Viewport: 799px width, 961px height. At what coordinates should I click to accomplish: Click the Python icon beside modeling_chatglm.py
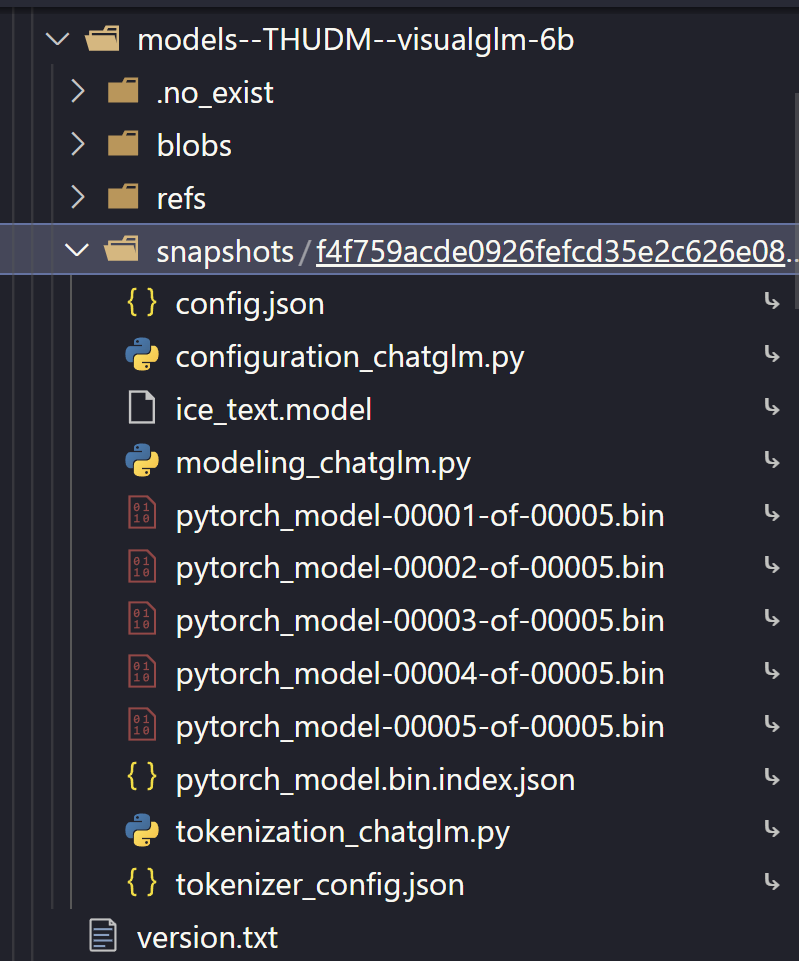tap(142, 462)
